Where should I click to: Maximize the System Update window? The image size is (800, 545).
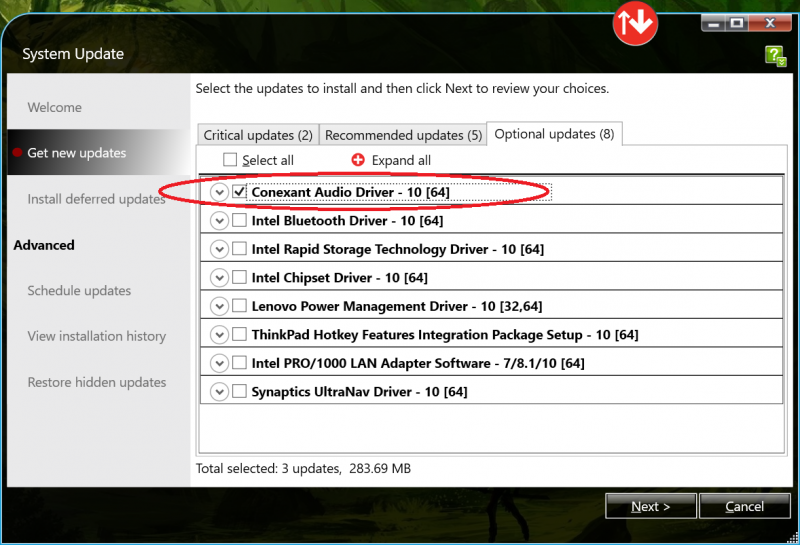[x=737, y=23]
